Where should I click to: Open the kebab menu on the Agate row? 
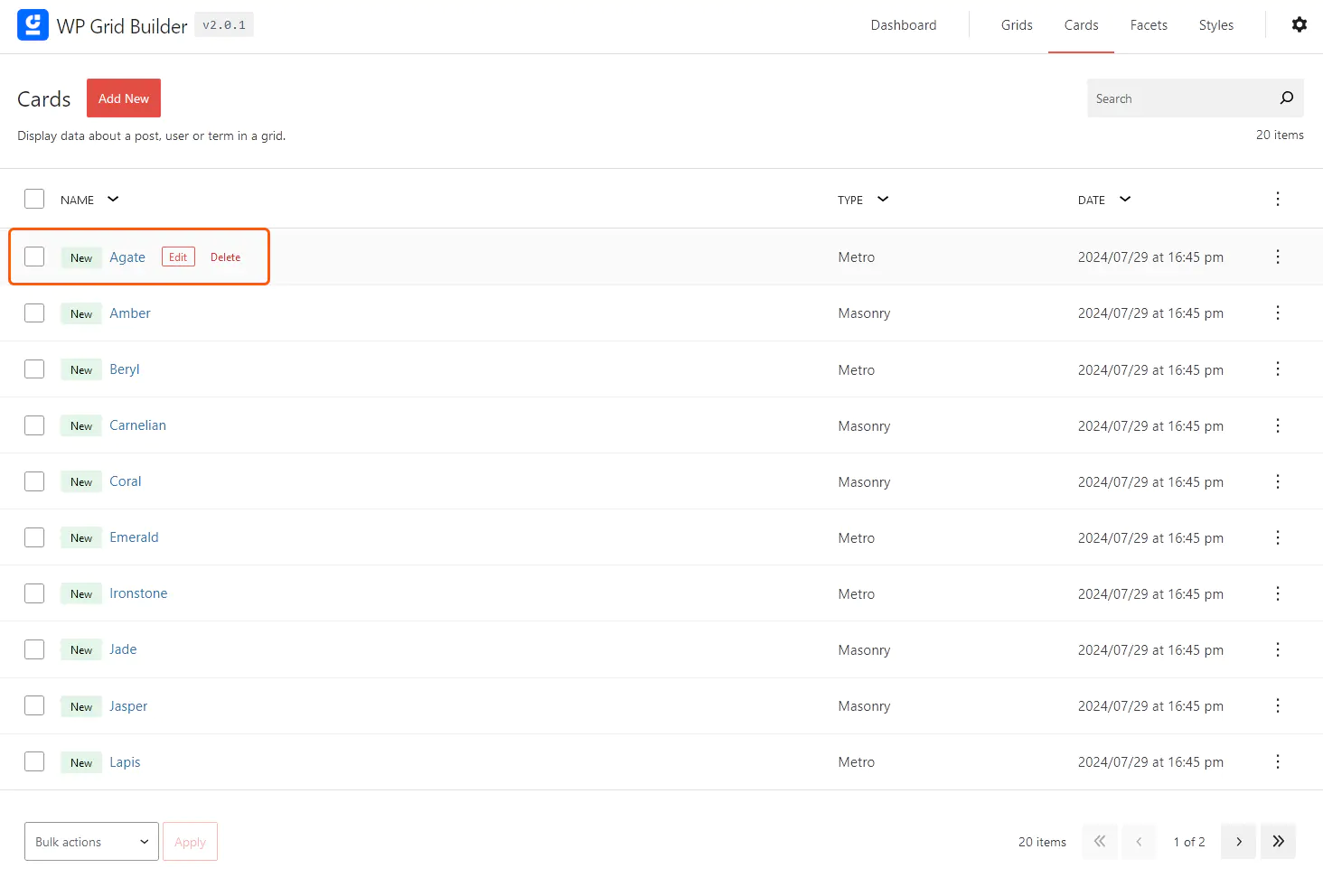click(1278, 257)
